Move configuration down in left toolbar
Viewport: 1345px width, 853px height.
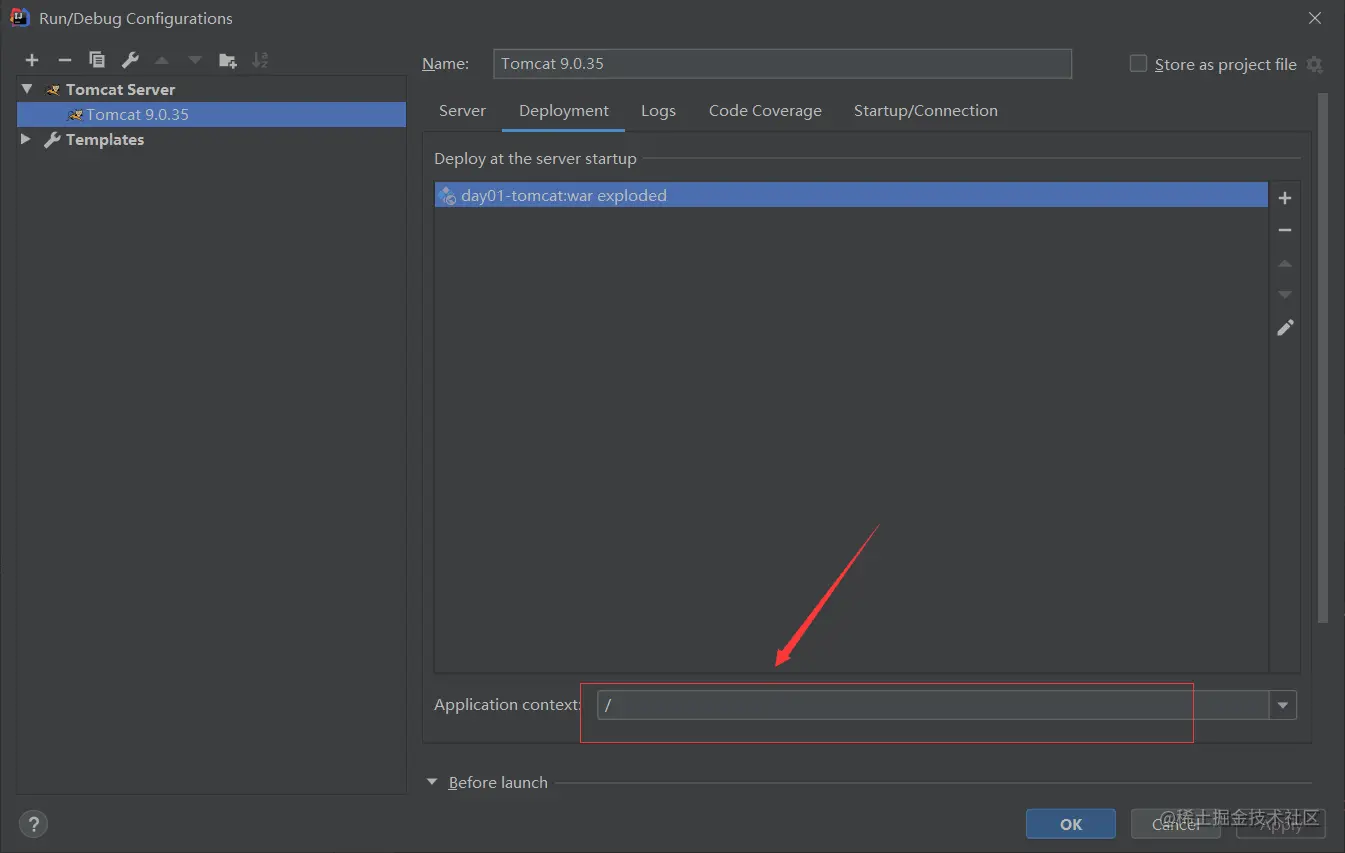tap(195, 60)
